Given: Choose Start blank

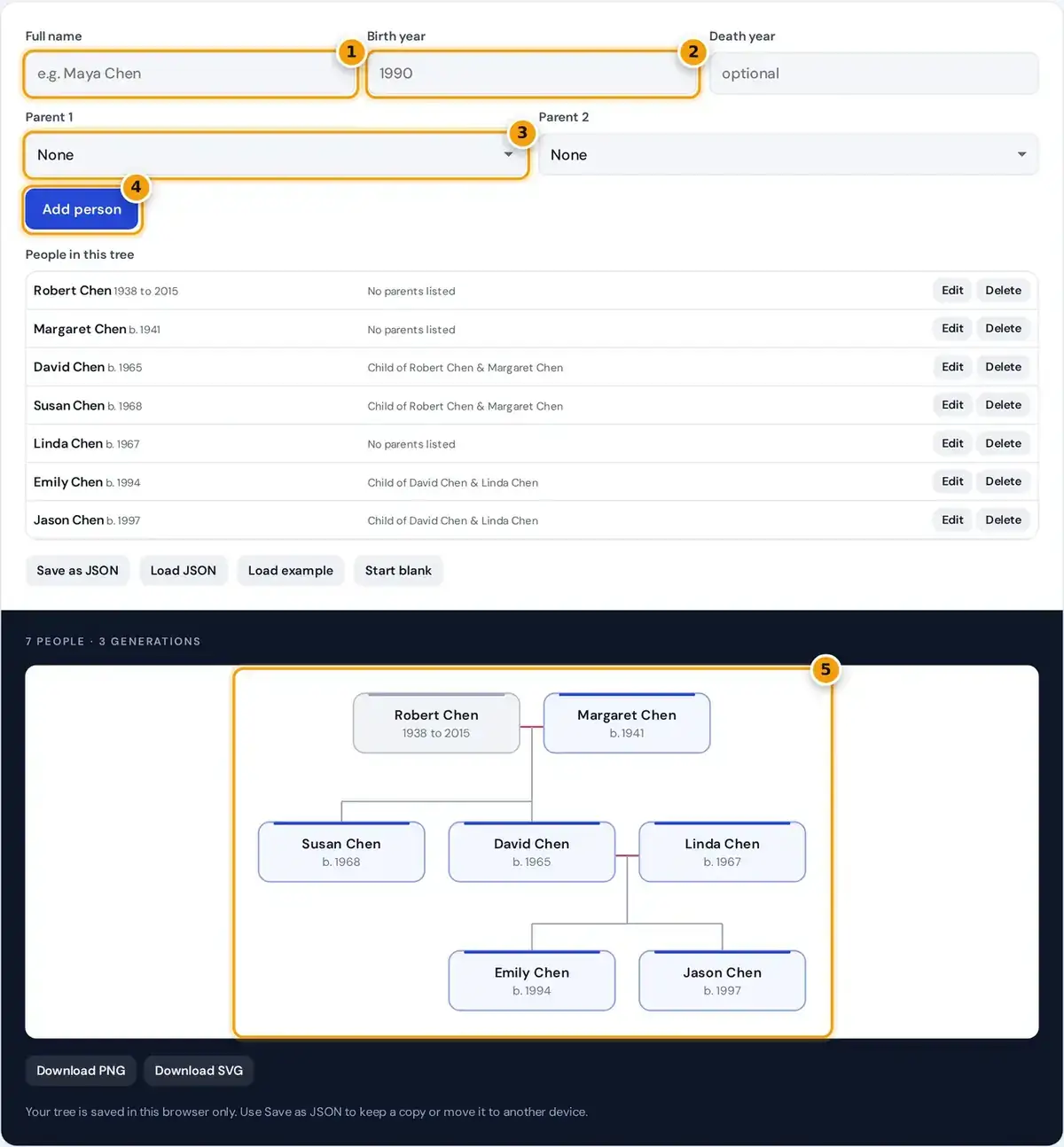Looking at the screenshot, I should click(398, 571).
